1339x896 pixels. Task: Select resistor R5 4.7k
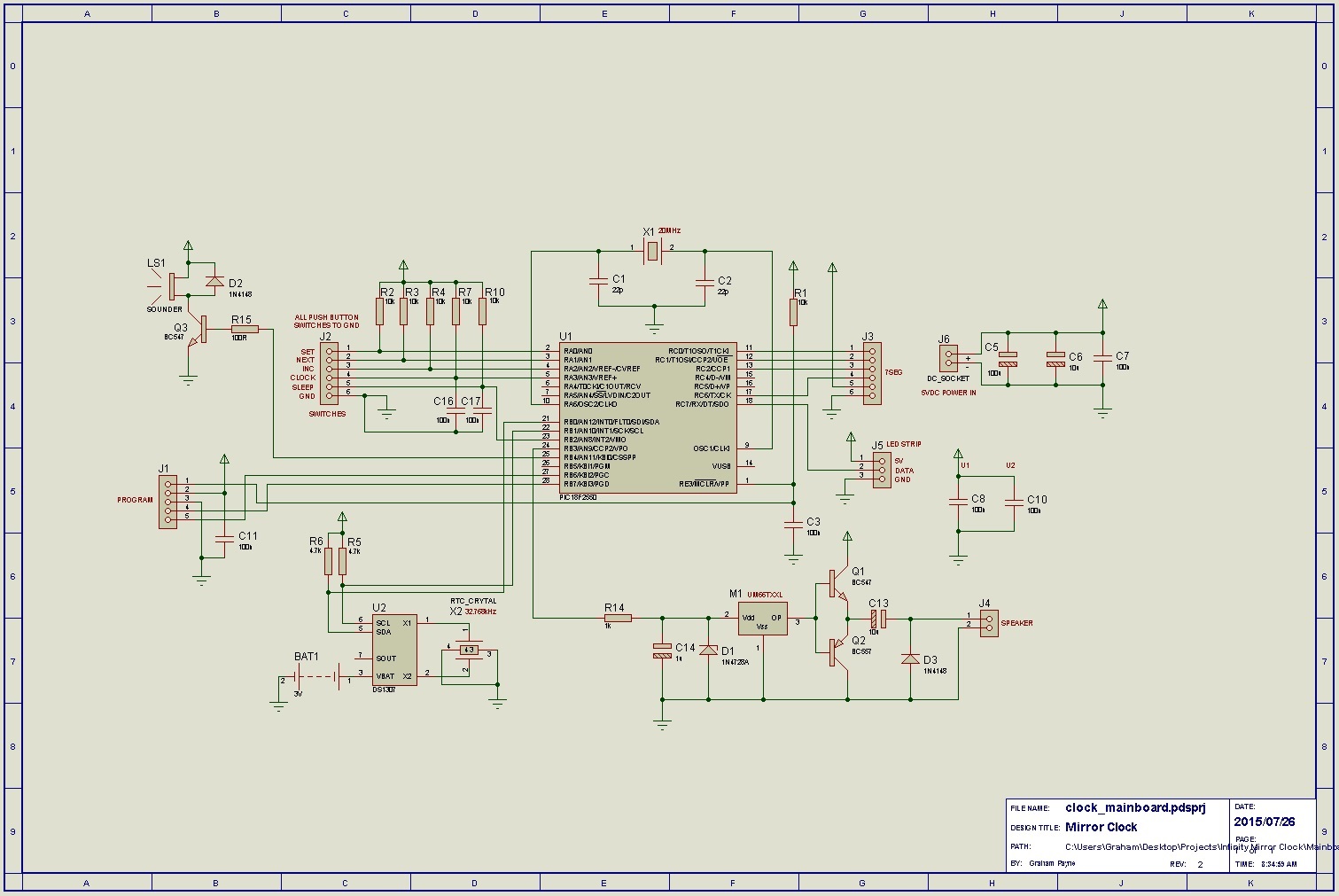342,561
